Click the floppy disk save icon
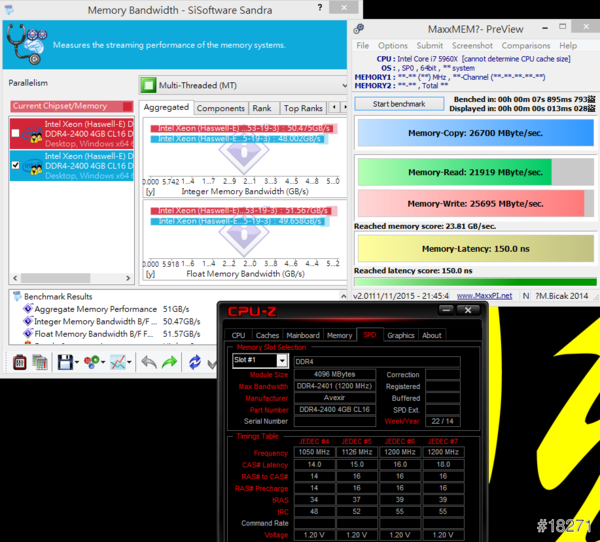The image size is (600, 542). point(65,362)
